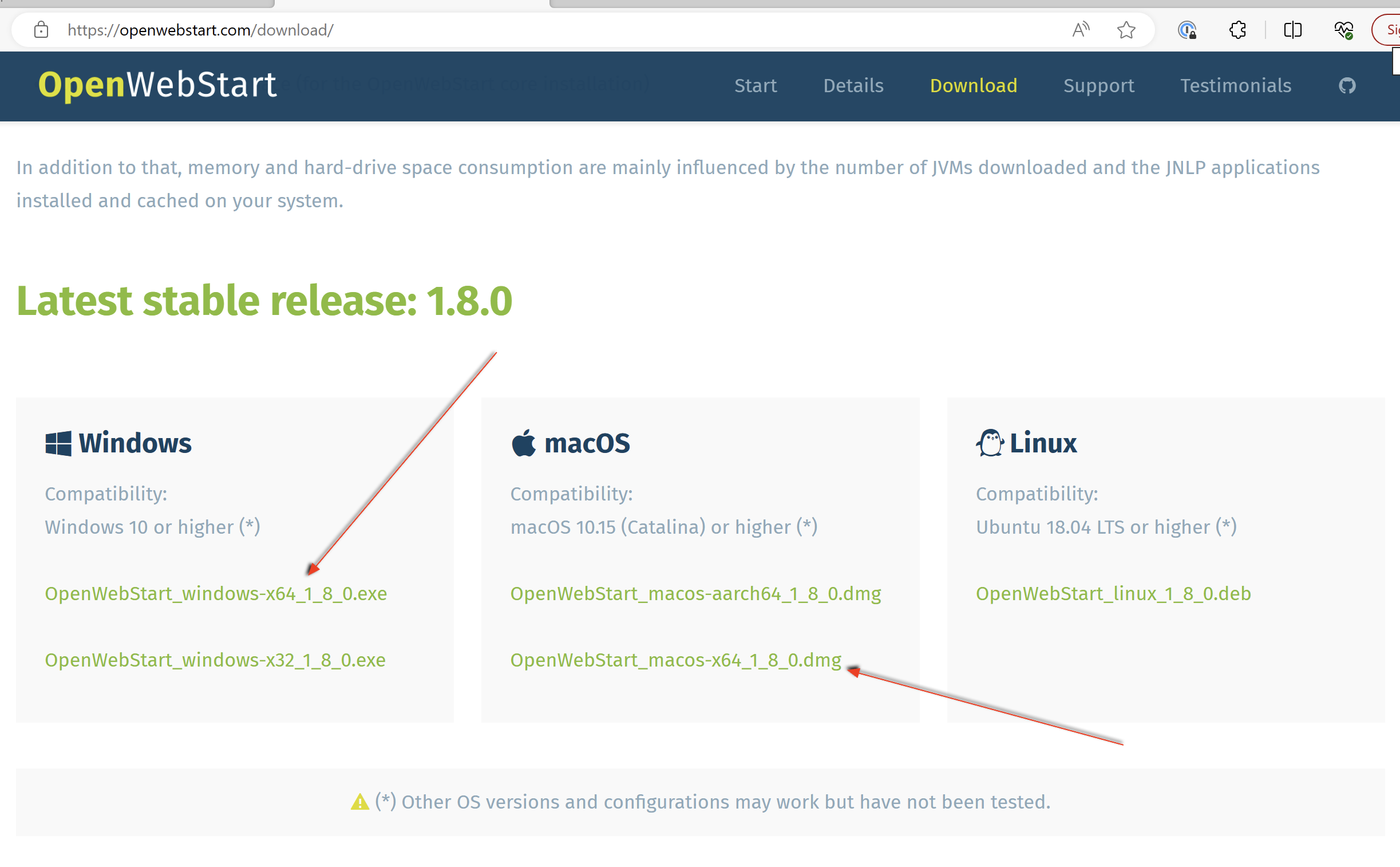Click 'macOS 10.15 (Catalina) or higher (*)' text
The width and height of the screenshot is (1400, 867).
click(x=663, y=527)
